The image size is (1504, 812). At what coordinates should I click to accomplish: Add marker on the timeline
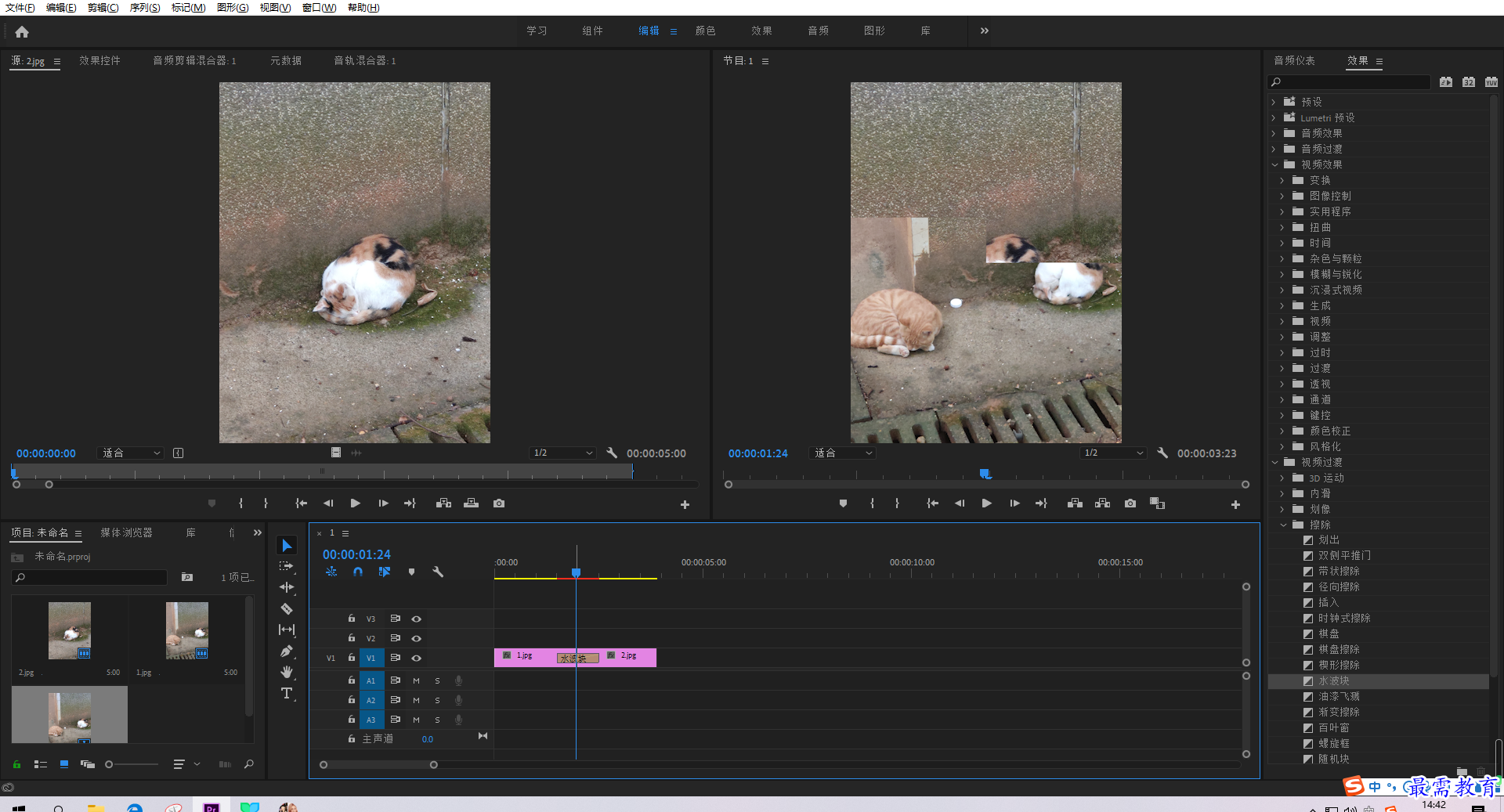click(411, 572)
